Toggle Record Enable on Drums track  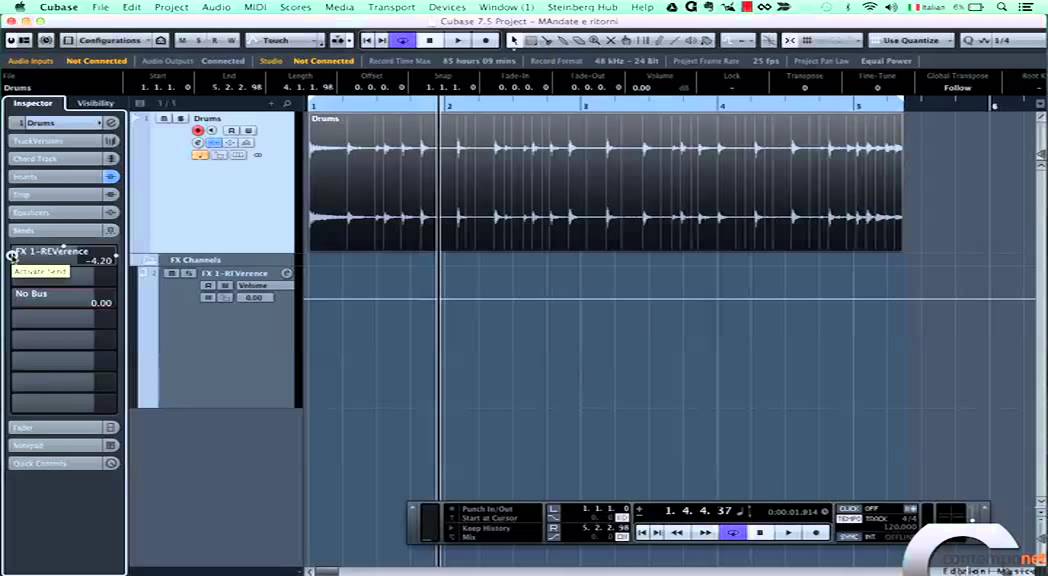coord(198,130)
